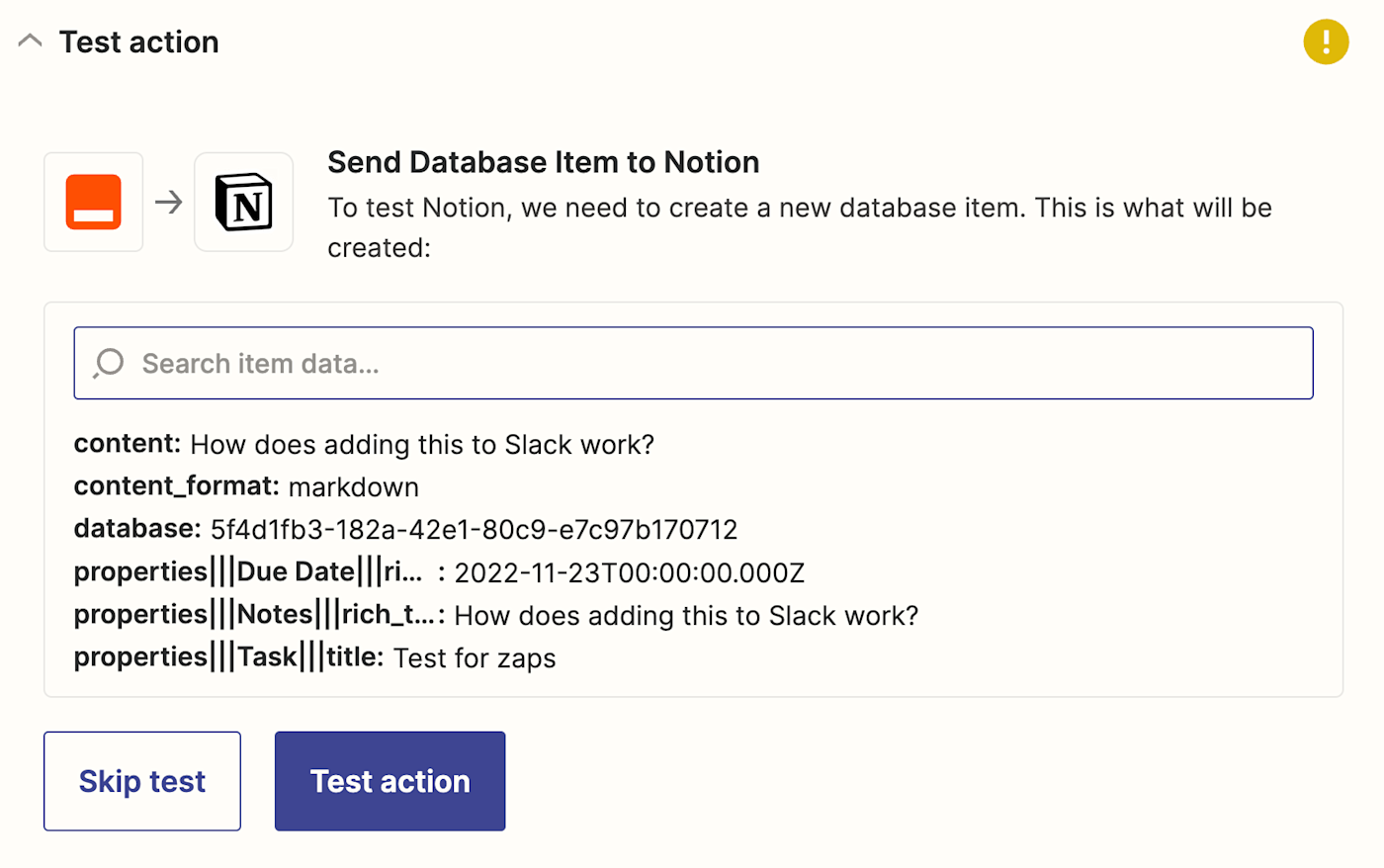Screen dimensions: 1384x868
Task: Click the magnifier icon in search box
Action: [109, 363]
